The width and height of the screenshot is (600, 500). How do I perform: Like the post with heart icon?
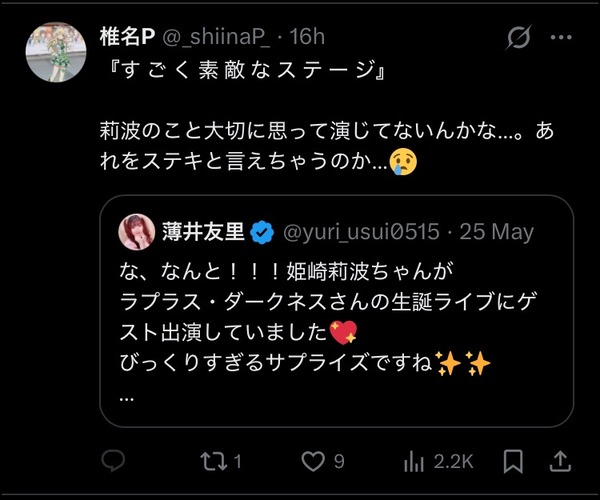(x=313, y=461)
